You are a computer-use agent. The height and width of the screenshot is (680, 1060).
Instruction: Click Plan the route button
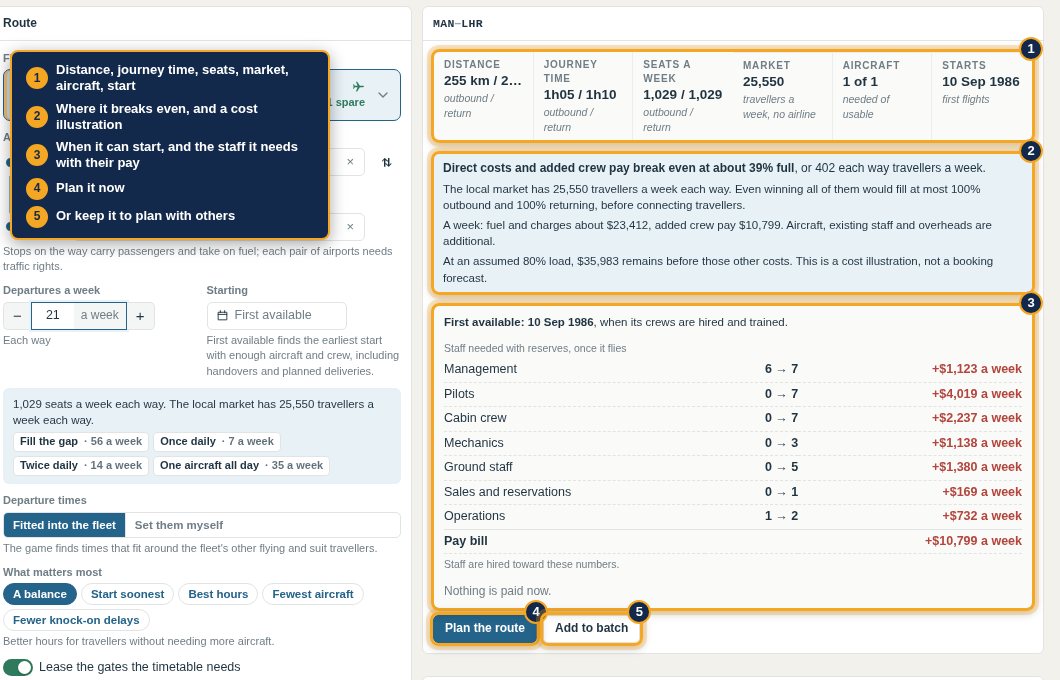click(x=484, y=628)
